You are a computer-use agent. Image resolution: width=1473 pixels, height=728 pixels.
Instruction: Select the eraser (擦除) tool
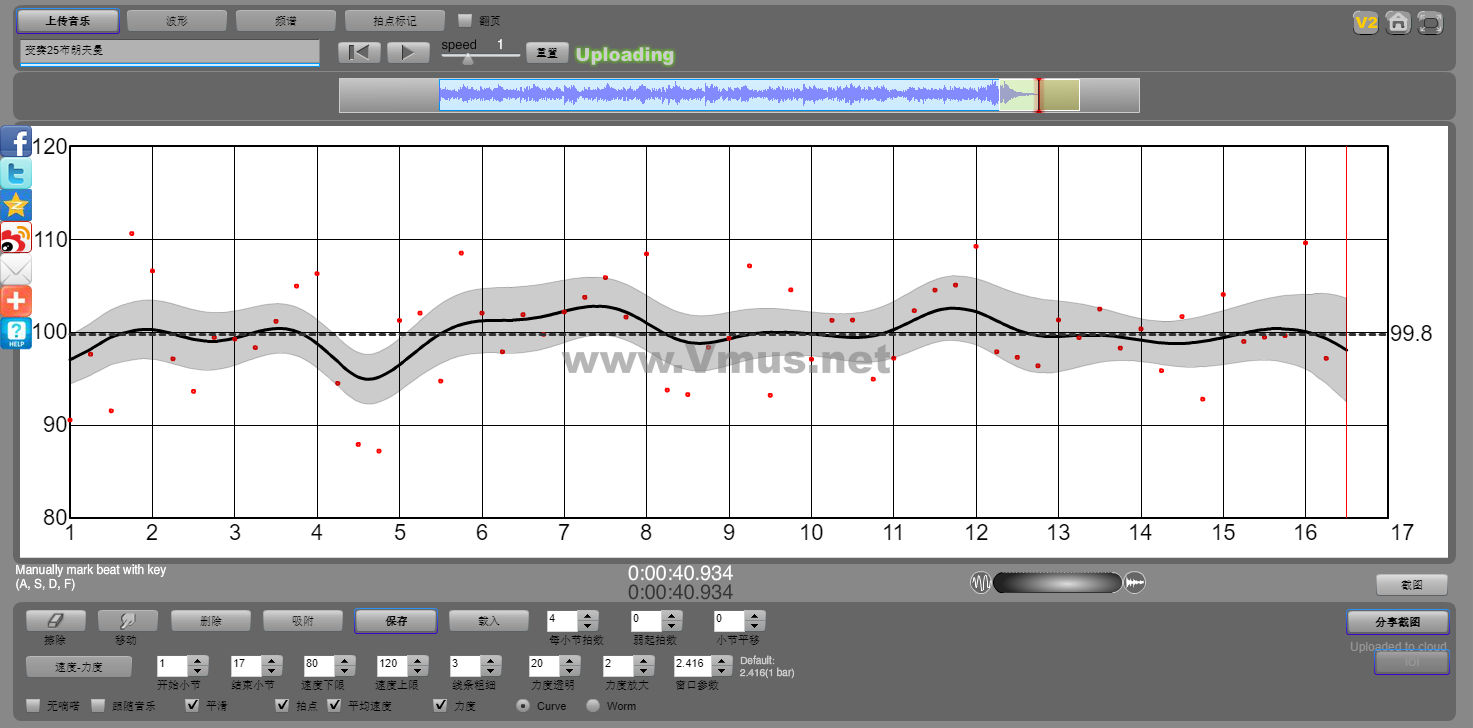(x=55, y=621)
